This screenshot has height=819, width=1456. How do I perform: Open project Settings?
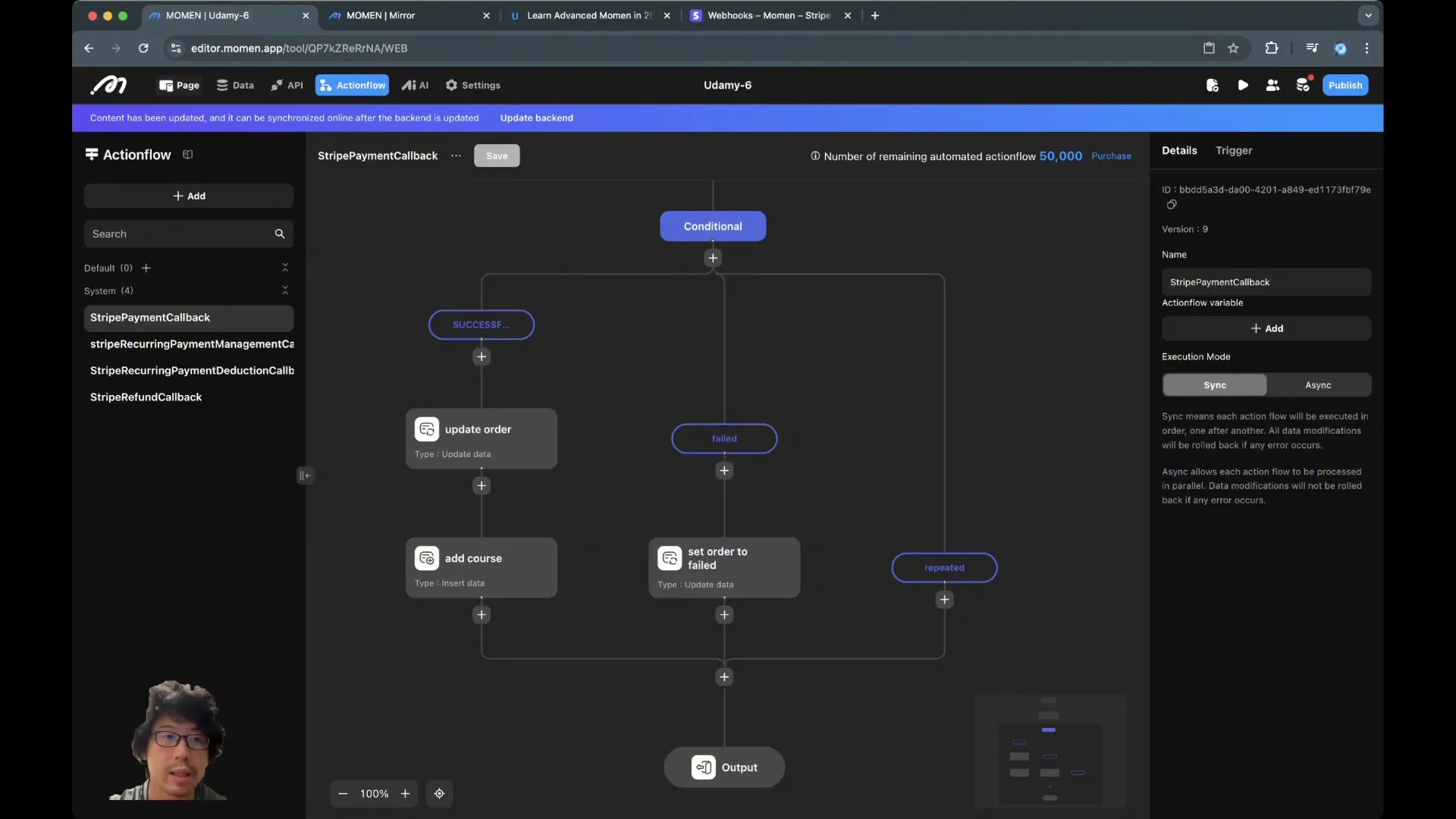(x=472, y=86)
